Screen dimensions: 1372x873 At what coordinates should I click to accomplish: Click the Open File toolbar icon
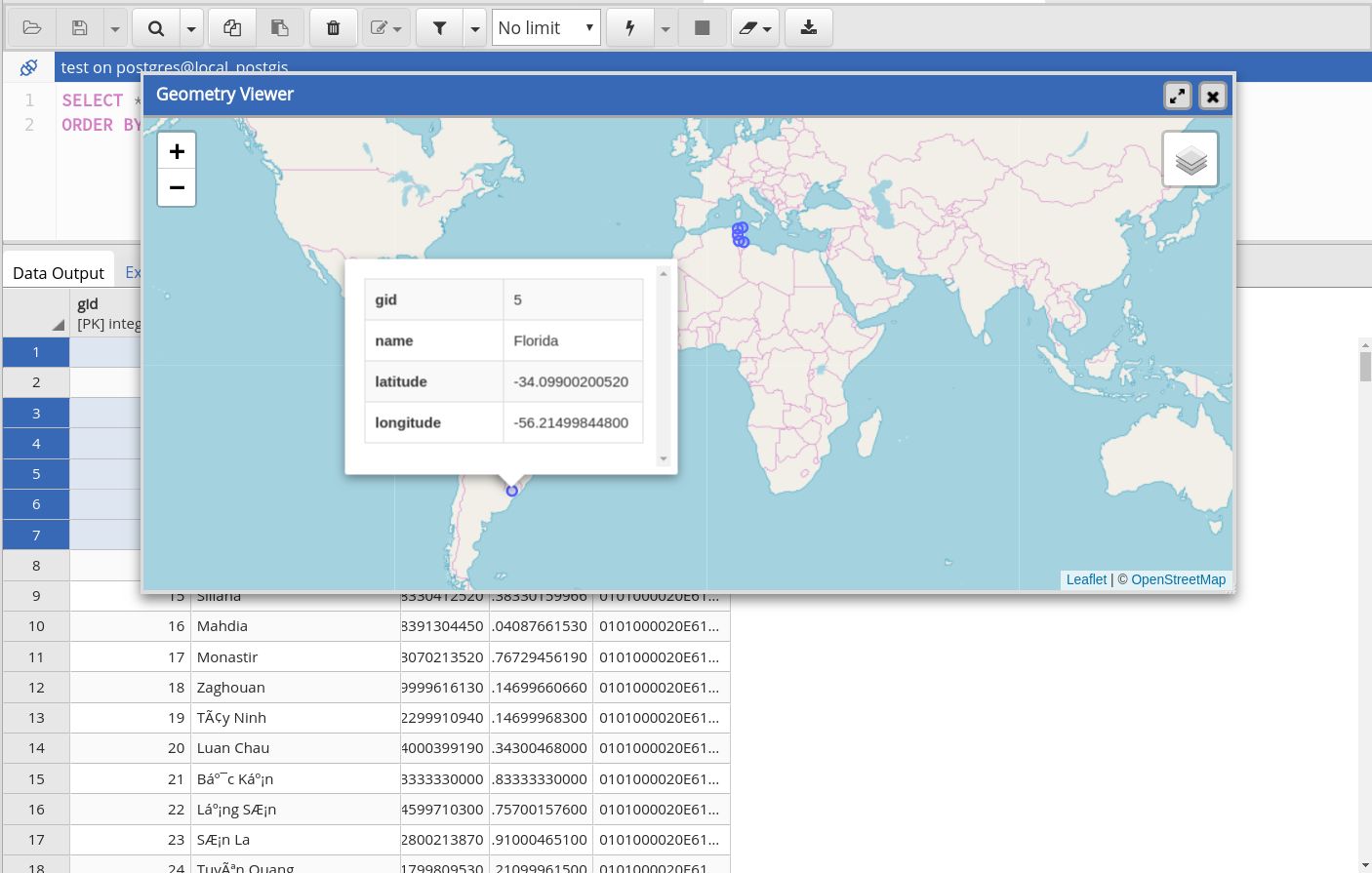click(x=31, y=28)
